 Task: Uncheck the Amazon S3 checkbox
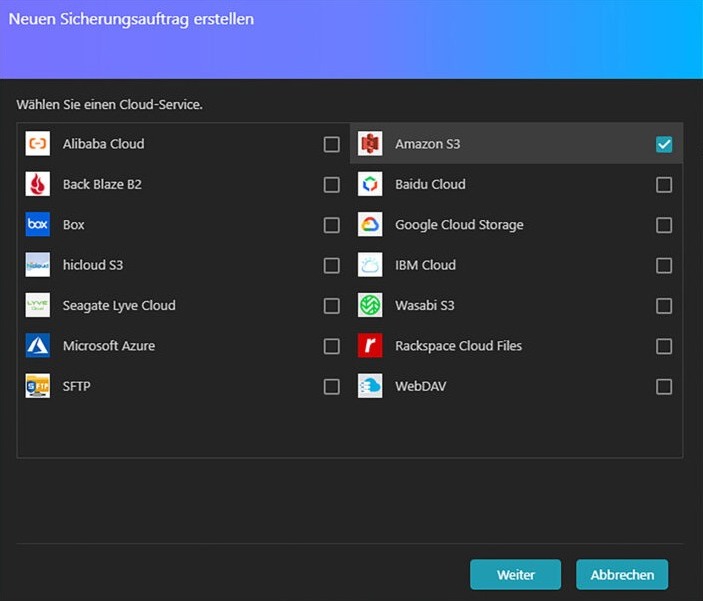(664, 144)
